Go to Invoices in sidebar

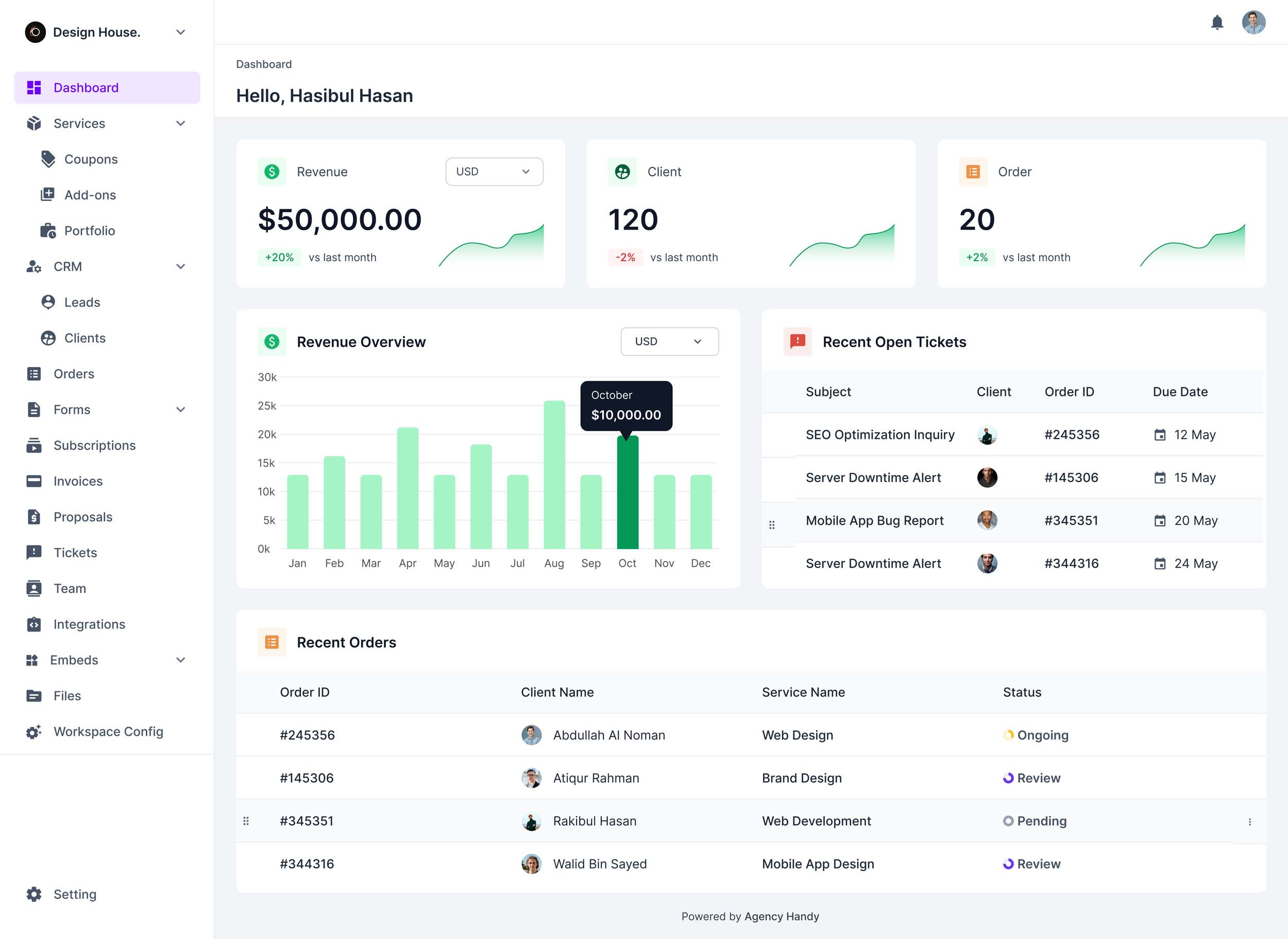point(78,482)
